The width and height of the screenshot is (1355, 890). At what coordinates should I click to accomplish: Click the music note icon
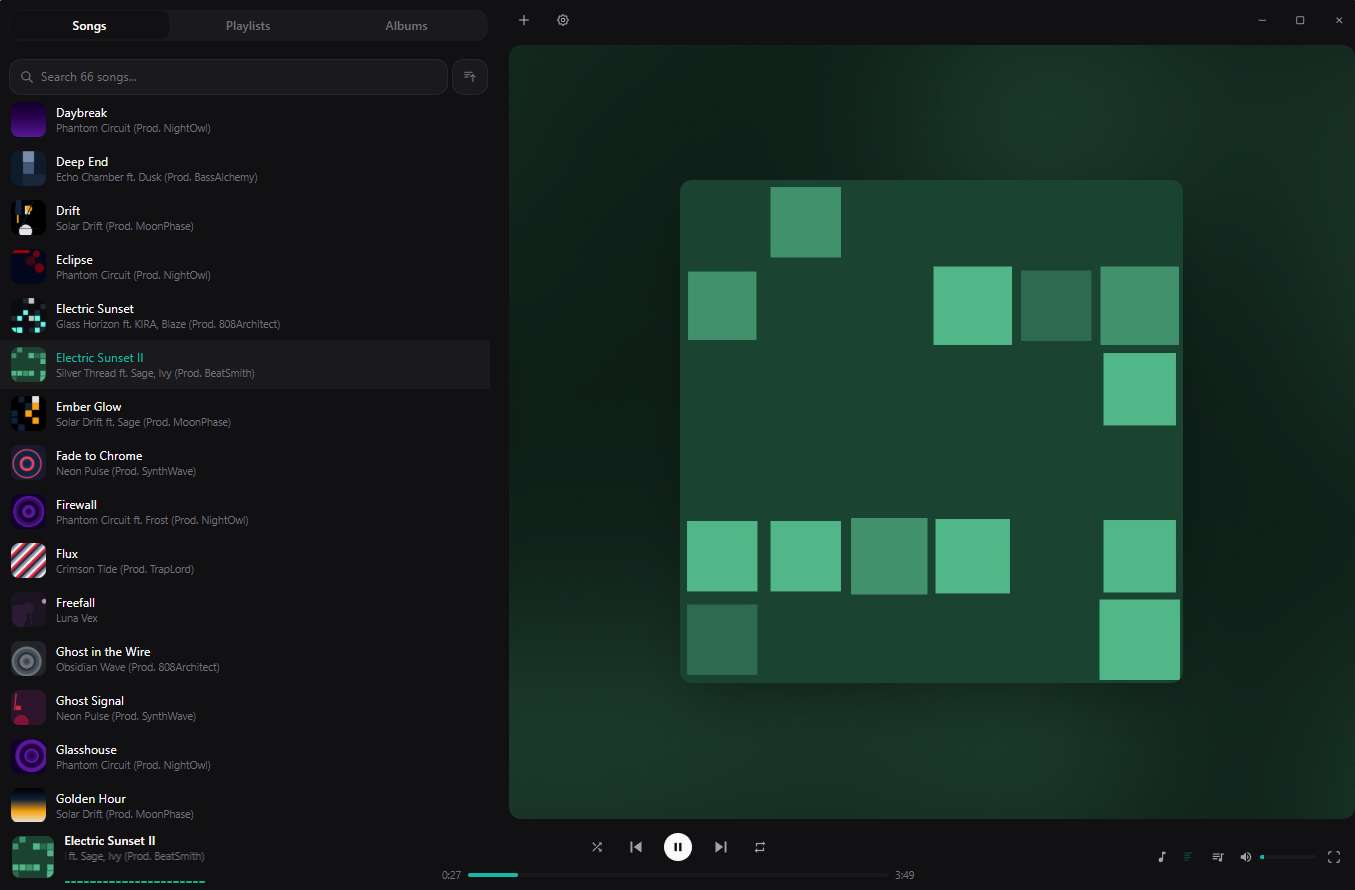tap(1161, 857)
